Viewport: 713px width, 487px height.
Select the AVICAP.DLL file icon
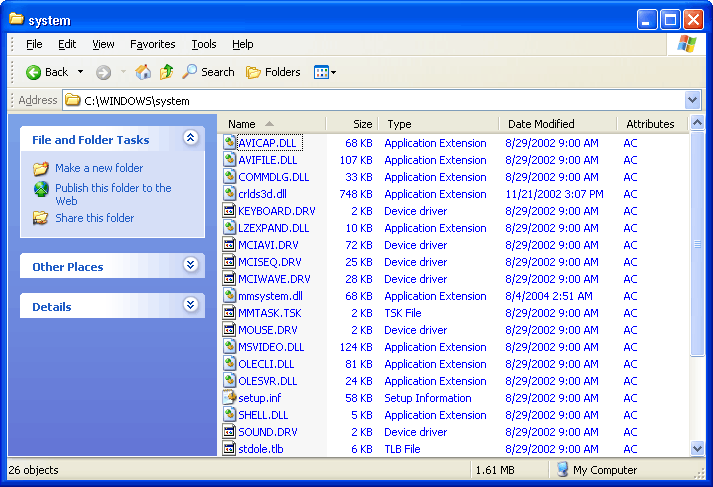(x=230, y=142)
